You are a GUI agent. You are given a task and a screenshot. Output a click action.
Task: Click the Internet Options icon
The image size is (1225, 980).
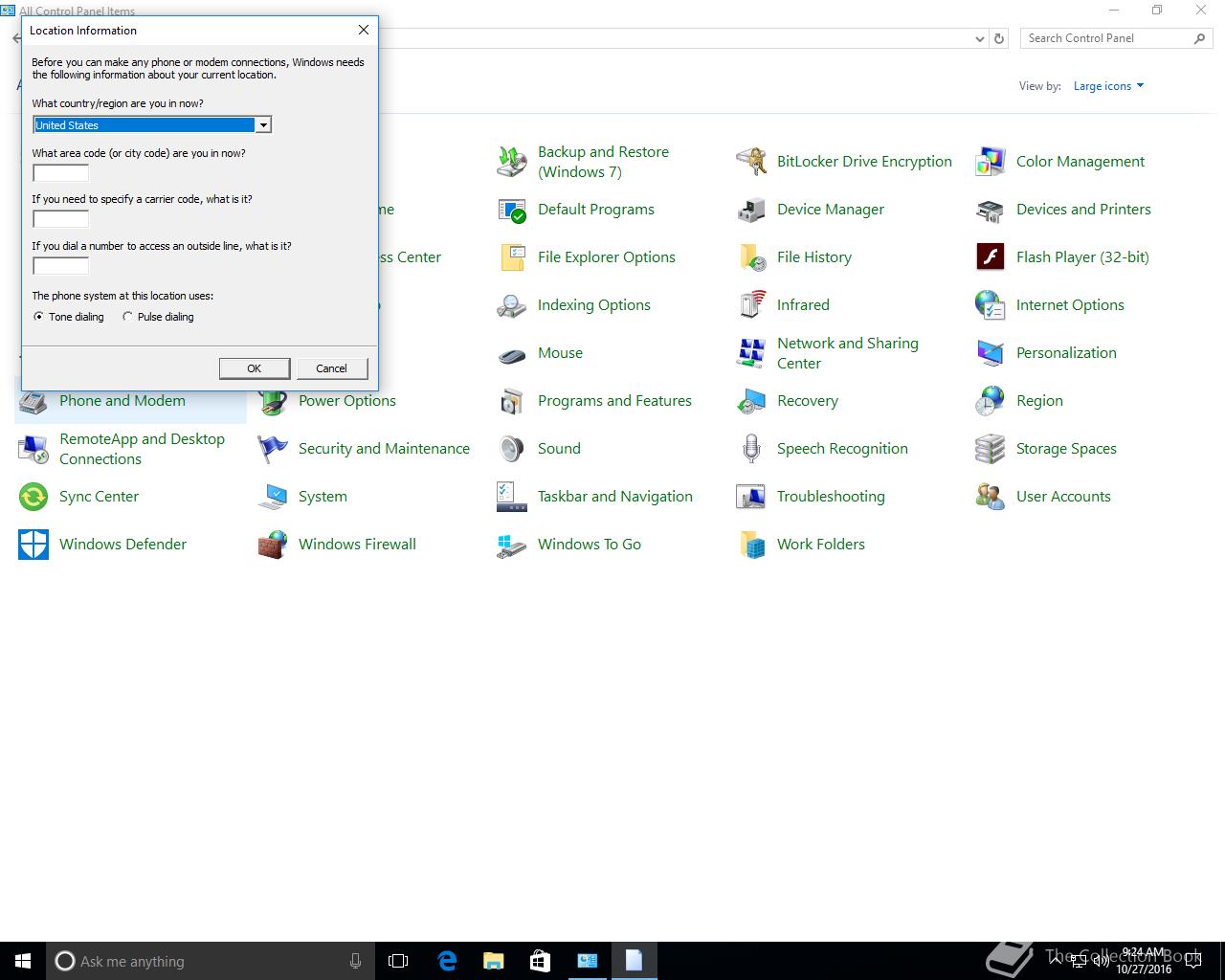click(x=991, y=305)
